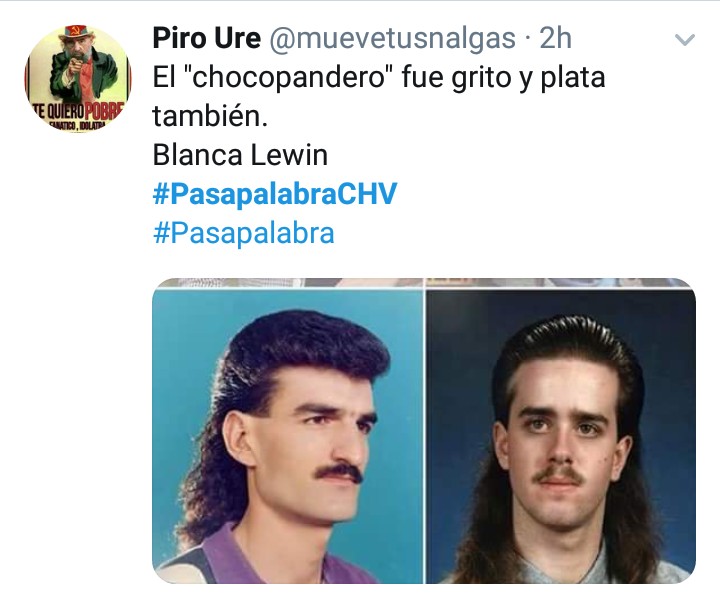Open the #Pasapalabra hashtag

click(x=244, y=233)
